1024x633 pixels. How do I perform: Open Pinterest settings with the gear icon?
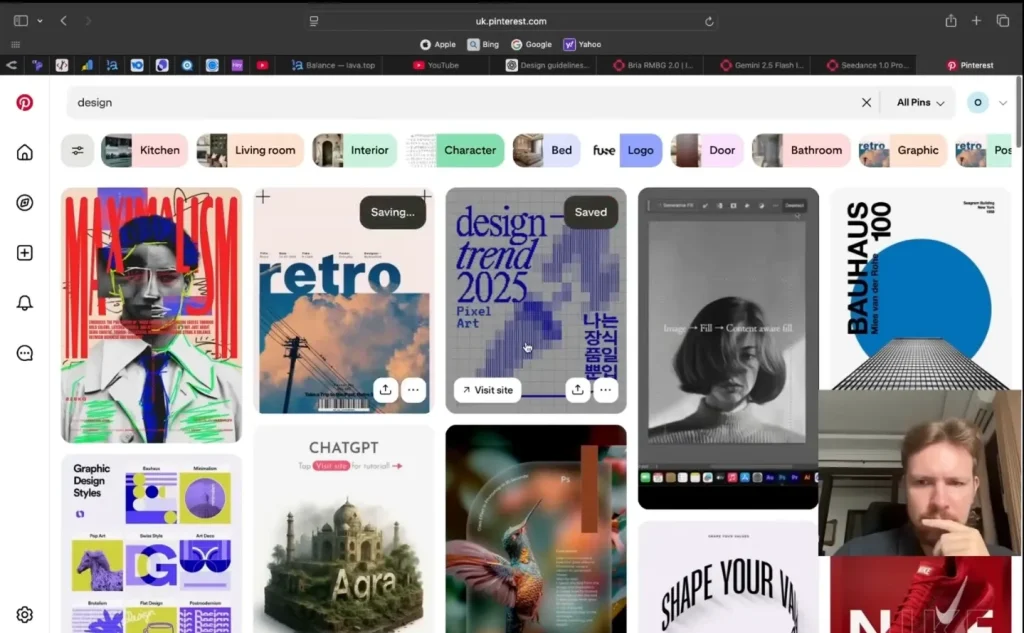[24, 614]
